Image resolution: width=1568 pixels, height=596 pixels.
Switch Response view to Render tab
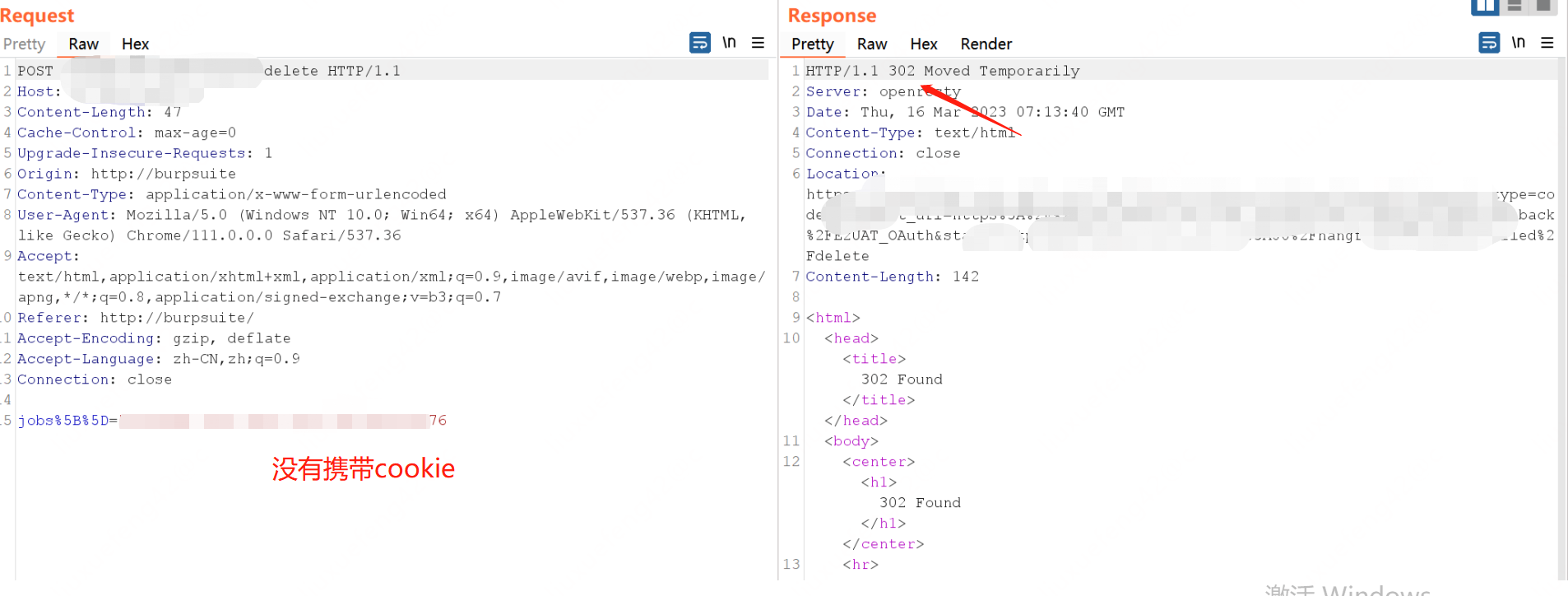986,44
